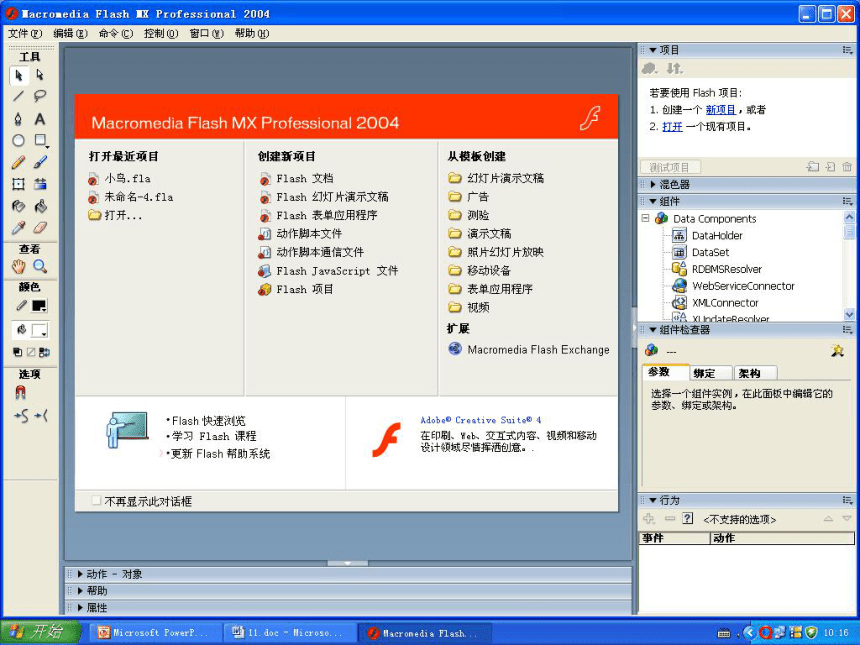
Task: Check the 不再显示此对话框 checkbox
Action: [x=97, y=501]
